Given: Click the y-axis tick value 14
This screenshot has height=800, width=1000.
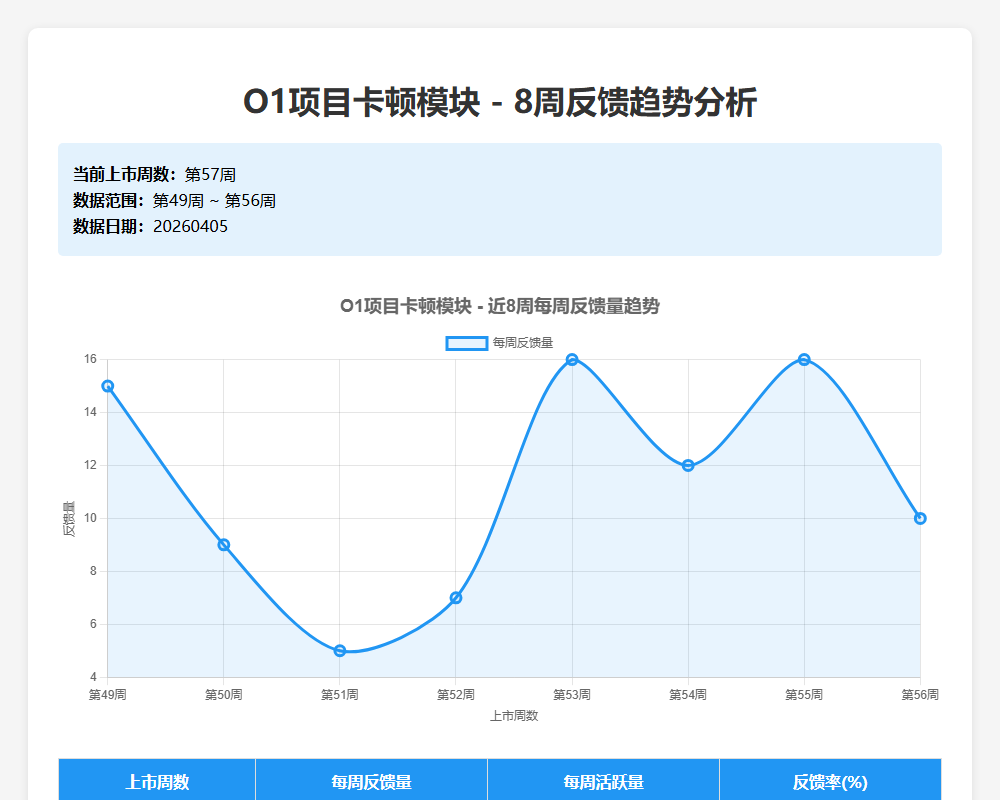Looking at the screenshot, I should [91, 413].
